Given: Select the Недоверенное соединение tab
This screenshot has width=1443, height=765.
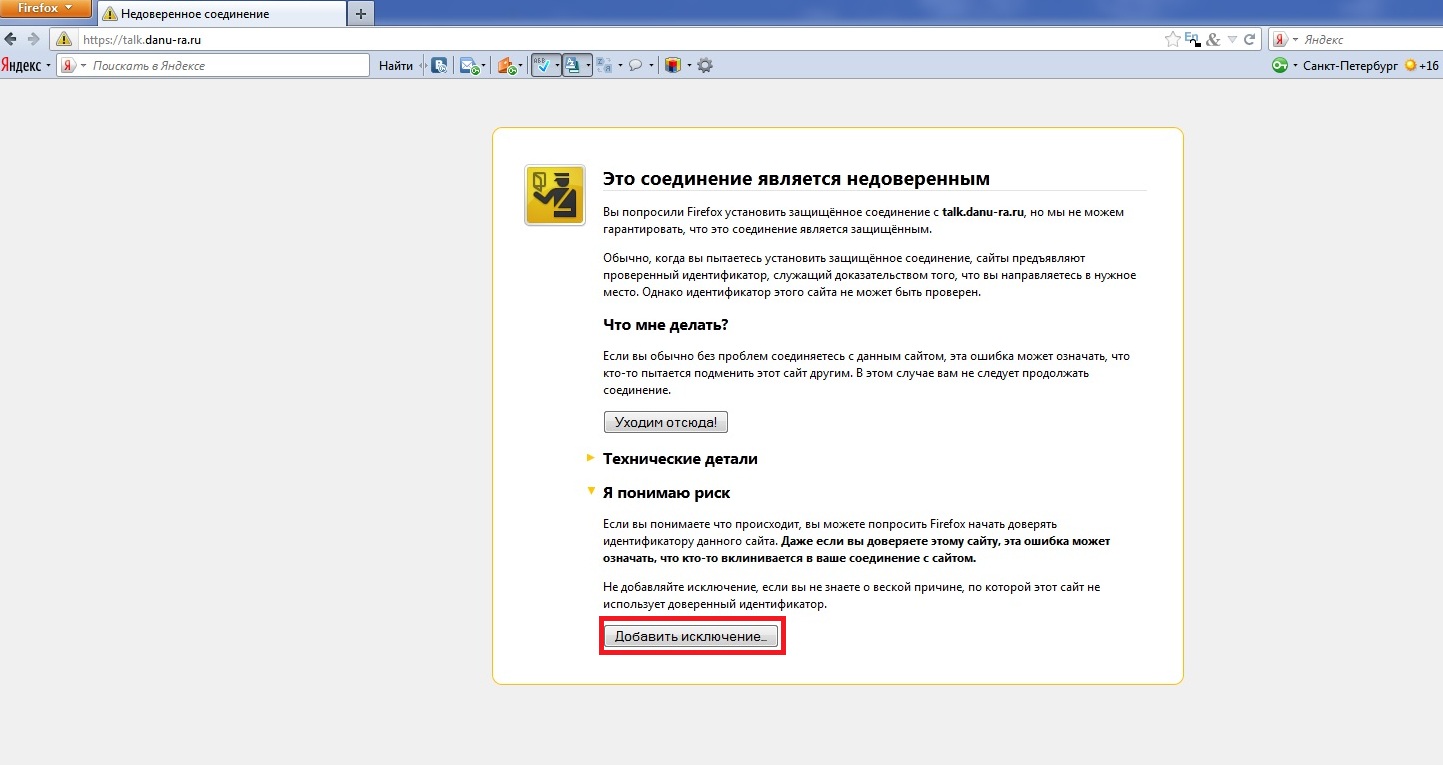Looking at the screenshot, I should [x=222, y=13].
